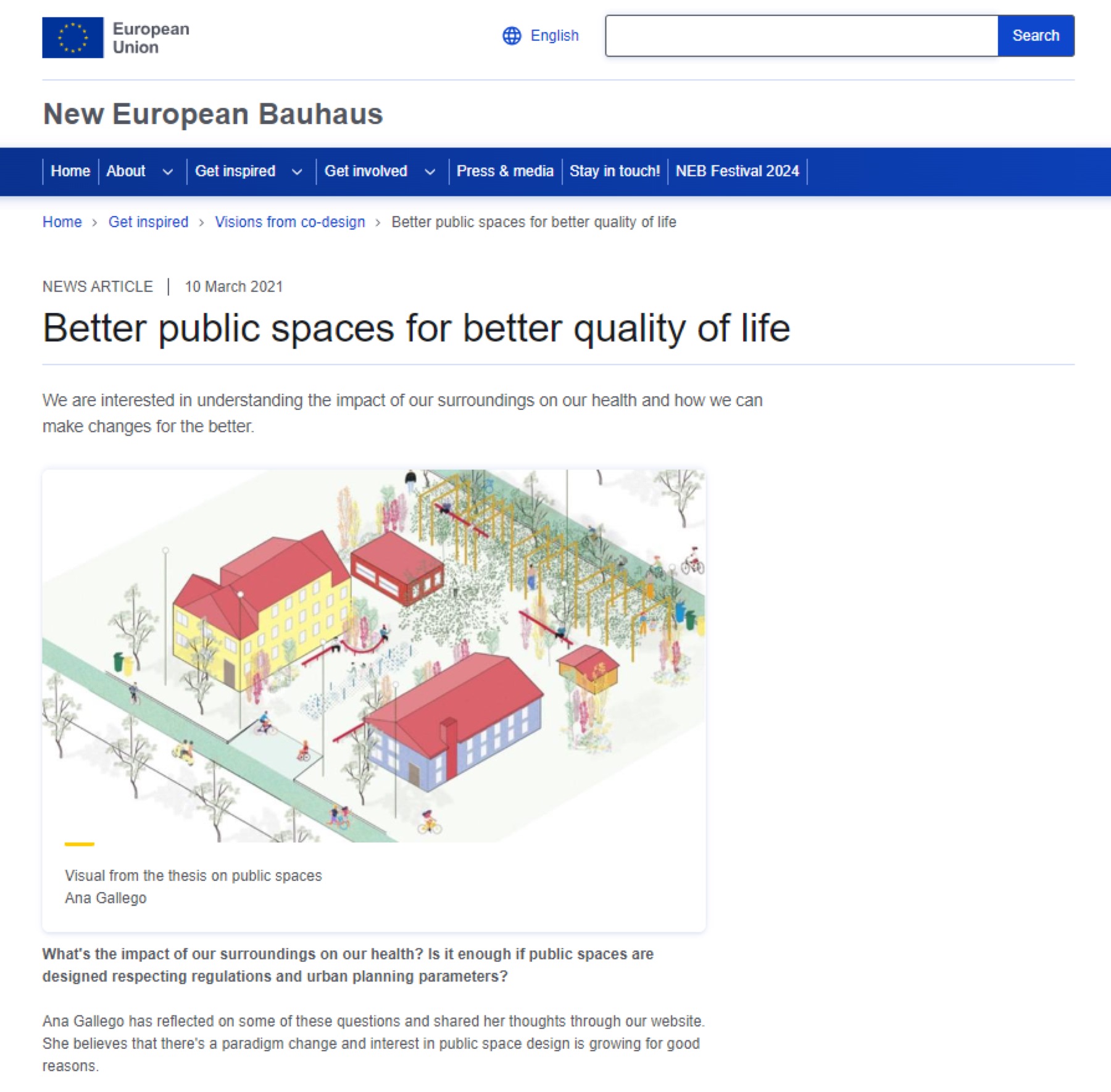Image resolution: width=1111 pixels, height=1092 pixels.
Task: Open Press & media menu item
Action: click(x=505, y=171)
